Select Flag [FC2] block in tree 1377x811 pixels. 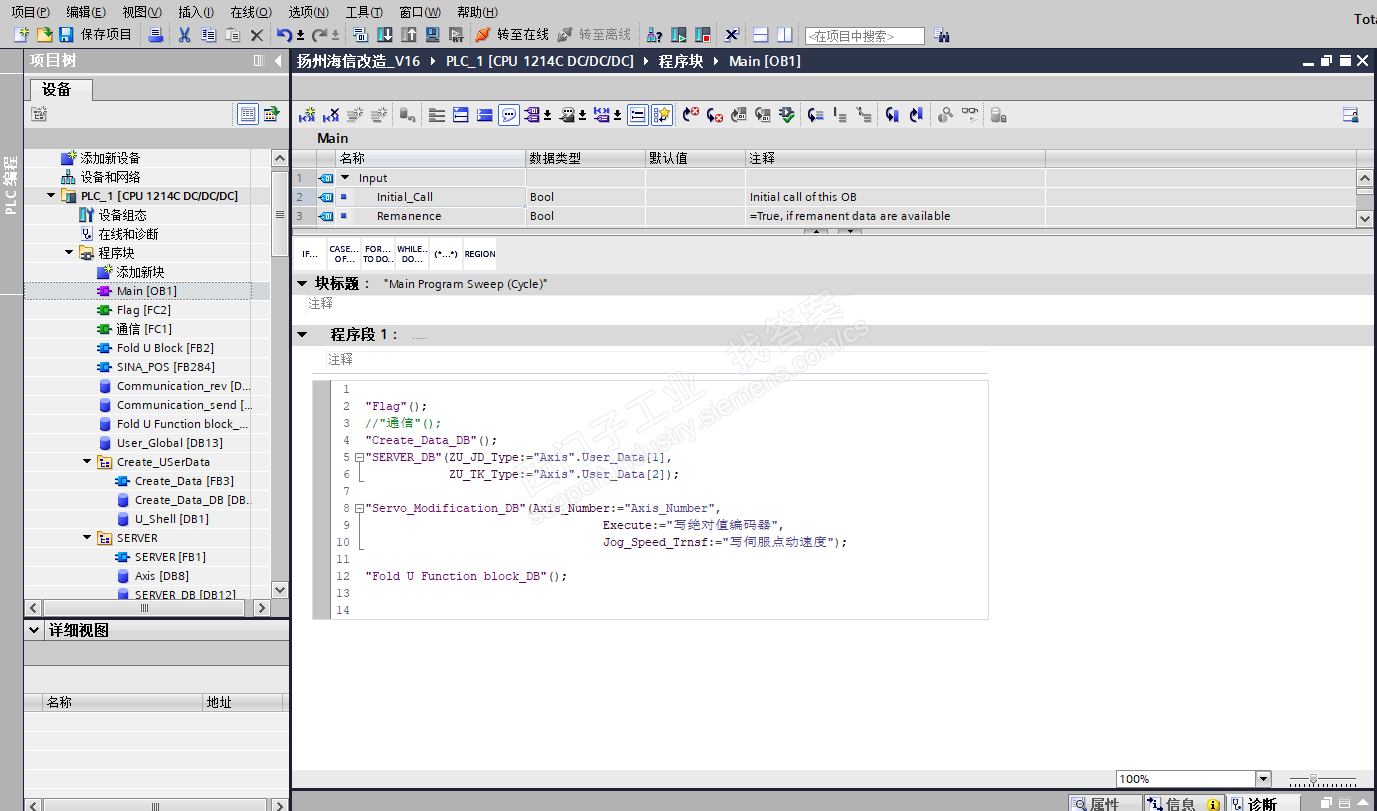pos(143,310)
